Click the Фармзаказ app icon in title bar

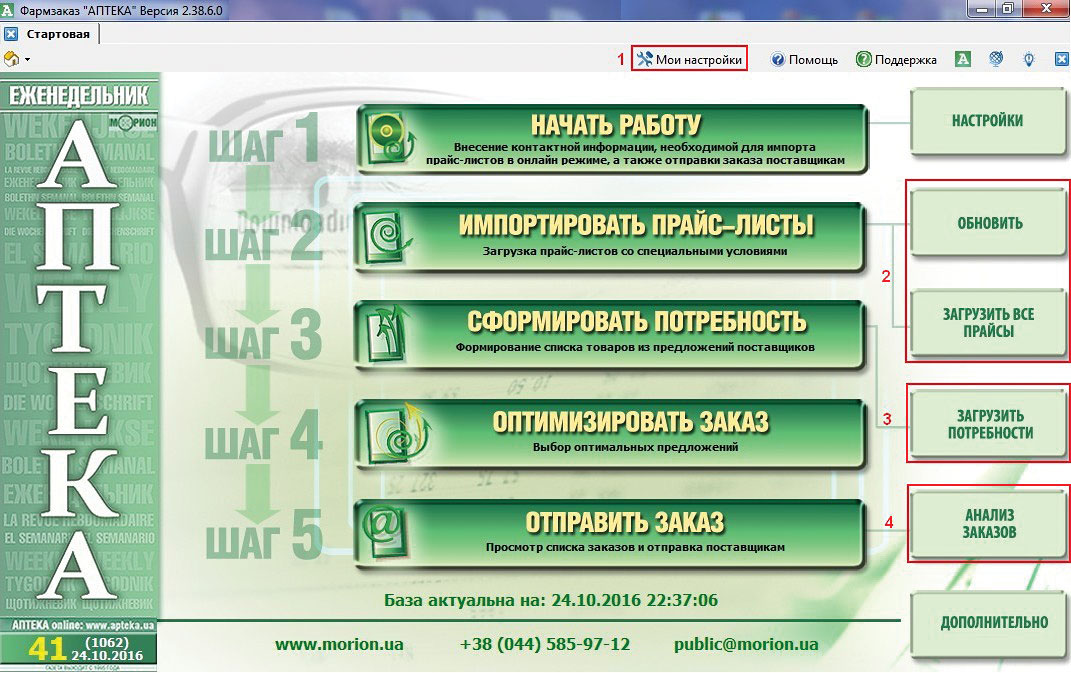tap(8, 10)
